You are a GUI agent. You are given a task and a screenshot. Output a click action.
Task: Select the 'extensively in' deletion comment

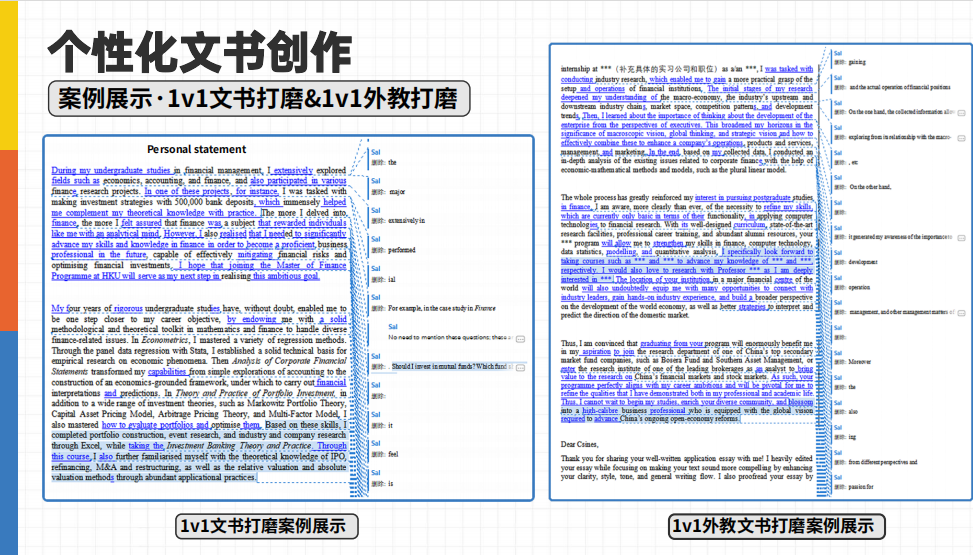398,220
